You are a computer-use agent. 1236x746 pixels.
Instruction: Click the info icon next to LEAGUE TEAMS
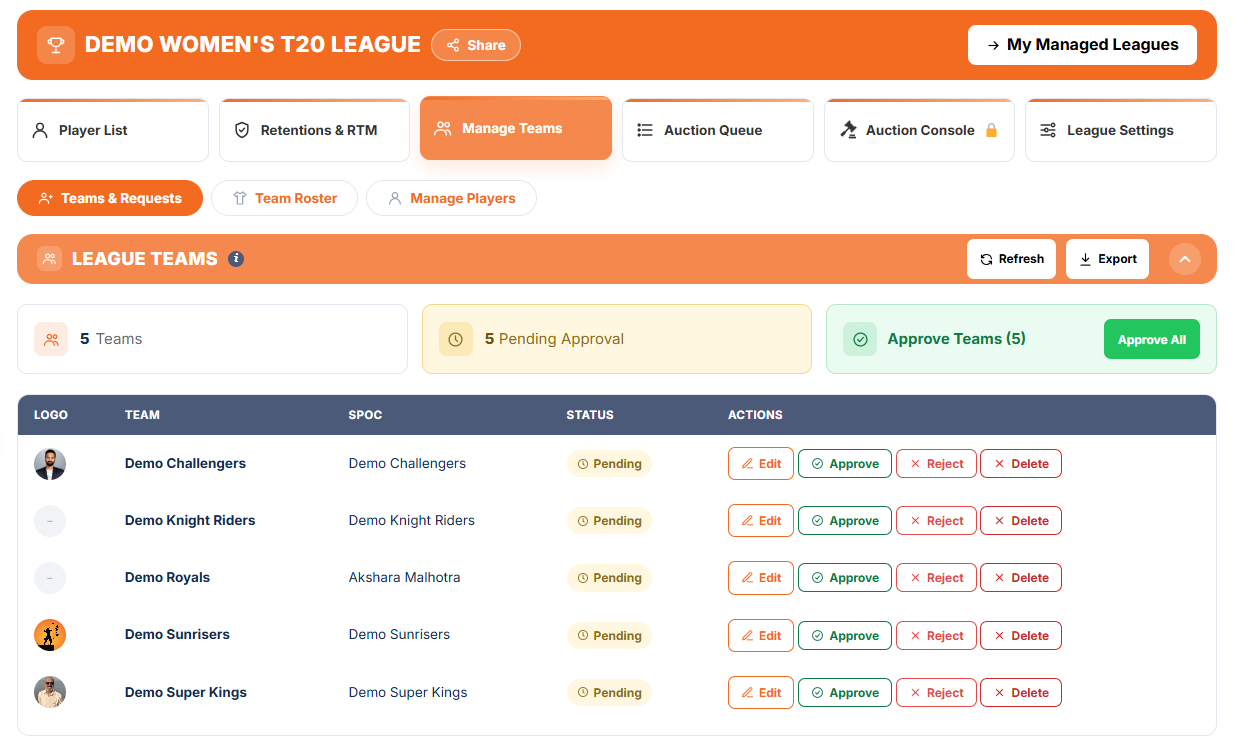pos(236,259)
